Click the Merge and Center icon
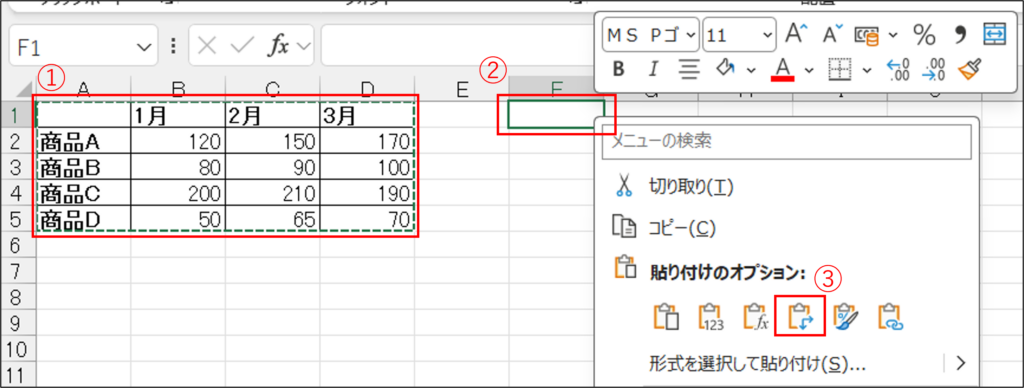Screen dimensions: 1024x388 (x=995, y=33)
